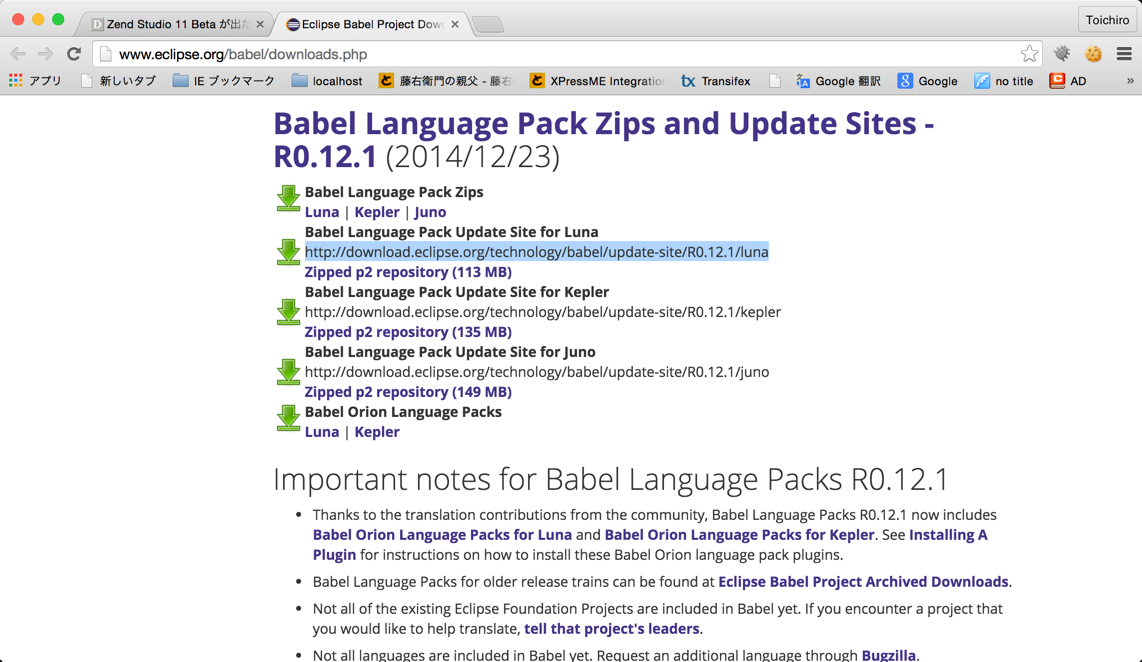
Task: Close the Zend Studio 11 Beta tab
Action: tap(260, 24)
